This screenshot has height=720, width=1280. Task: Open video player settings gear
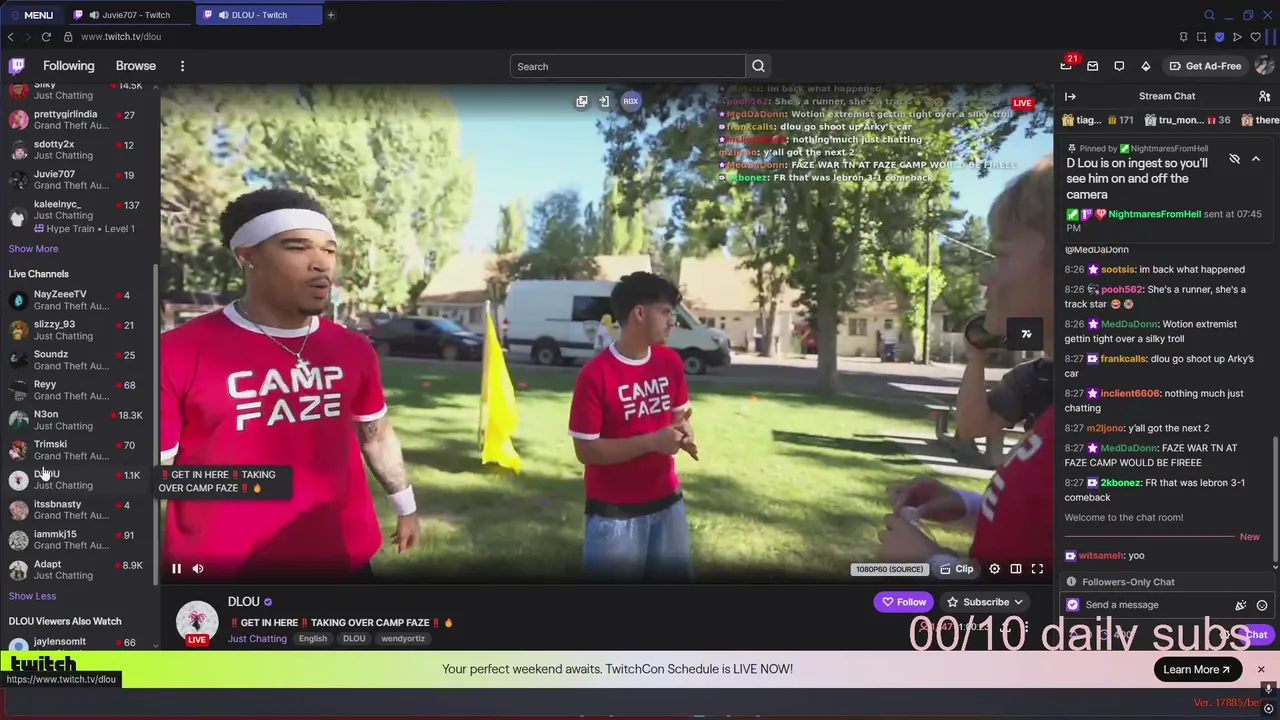[994, 569]
